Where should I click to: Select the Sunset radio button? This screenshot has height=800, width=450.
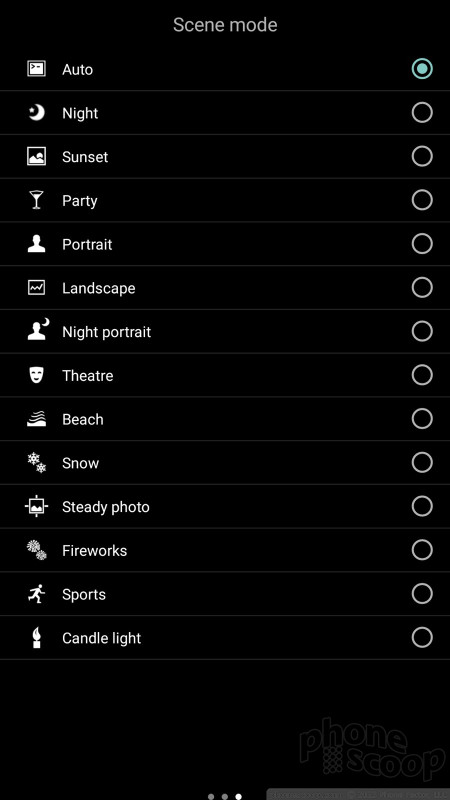[422, 157]
